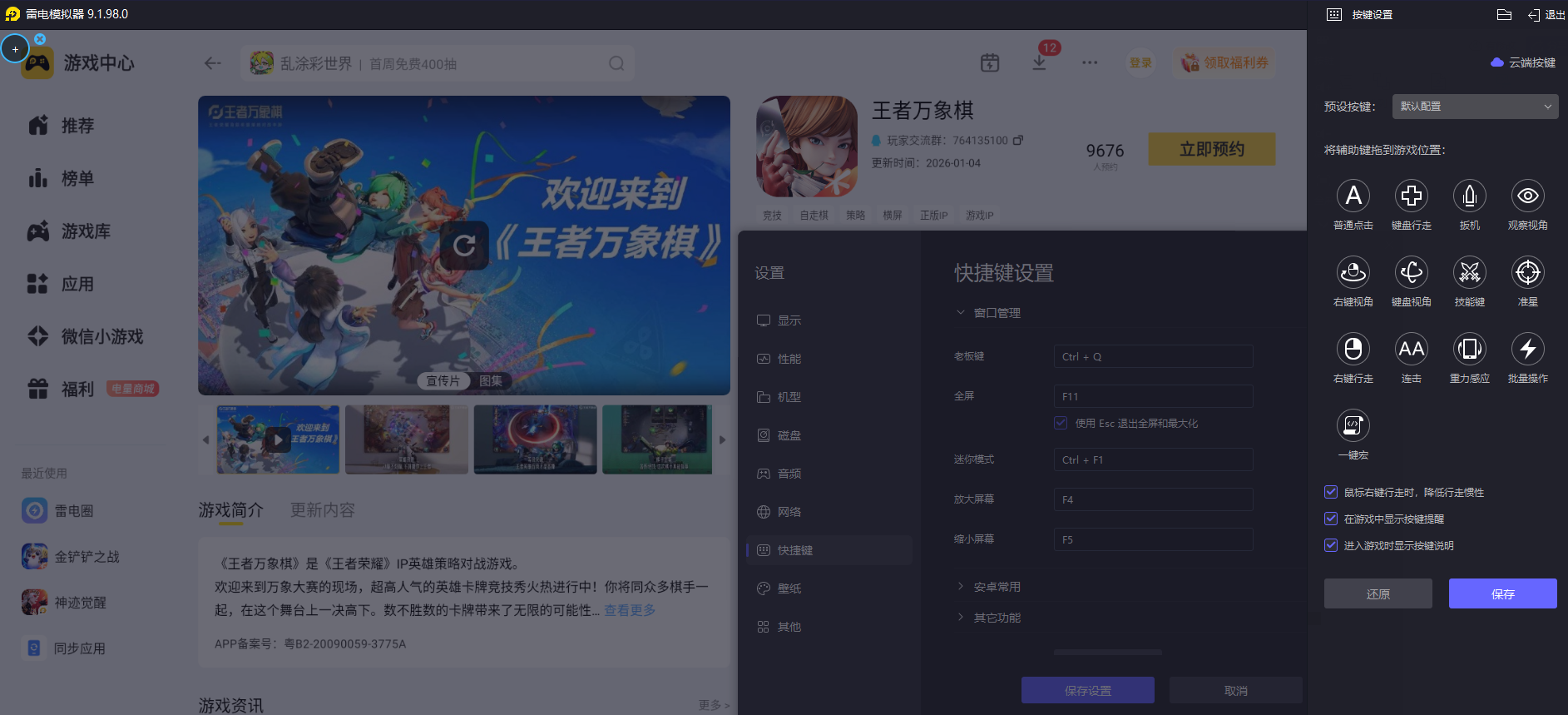The width and height of the screenshot is (1568, 715).
Task: Select the 批量操作 lightning icon
Action: click(x=1528, y=349)
